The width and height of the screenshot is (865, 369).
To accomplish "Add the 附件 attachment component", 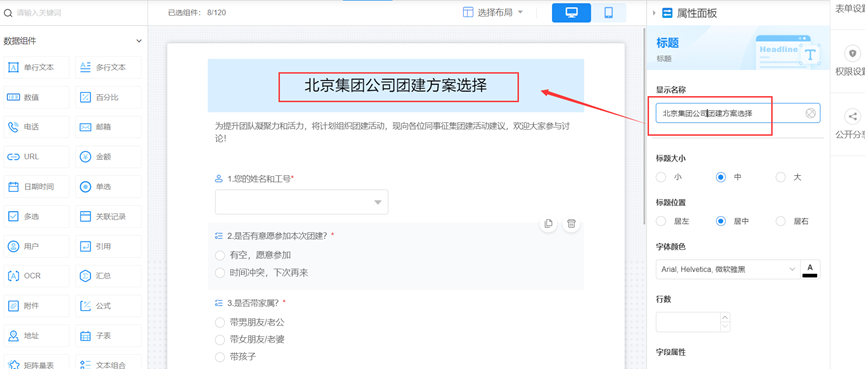I will coord(36,306).
